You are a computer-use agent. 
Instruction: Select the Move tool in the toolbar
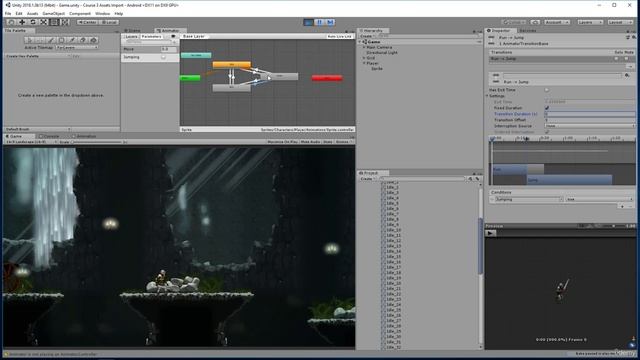pyautogui.click(x=22, y=22)
